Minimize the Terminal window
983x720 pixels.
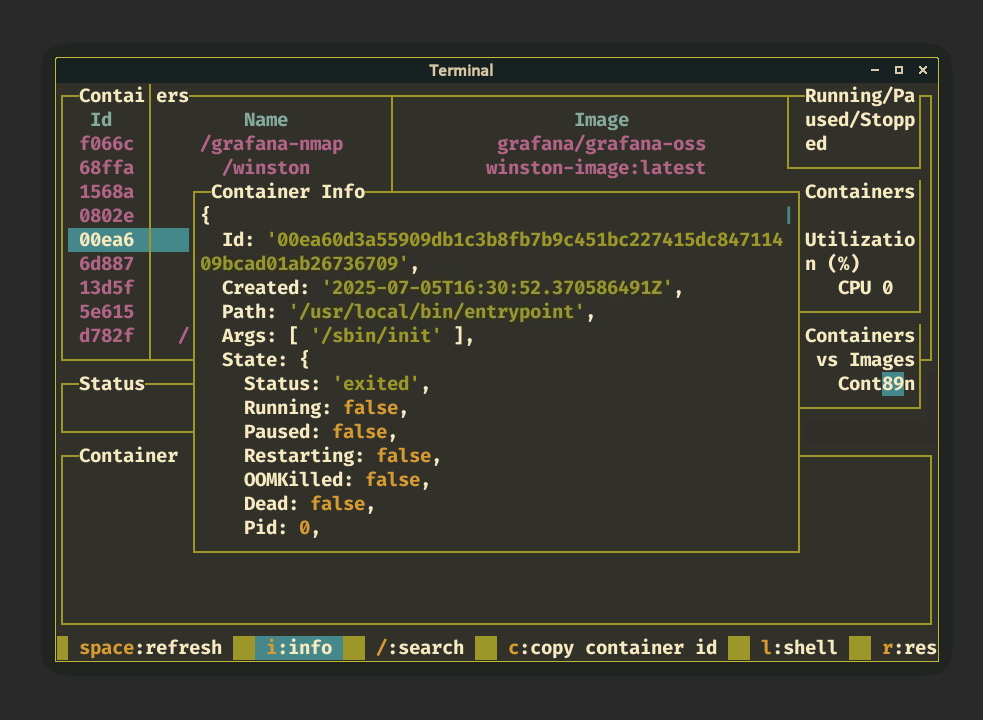pyautogui.click(x=875, y=70)
